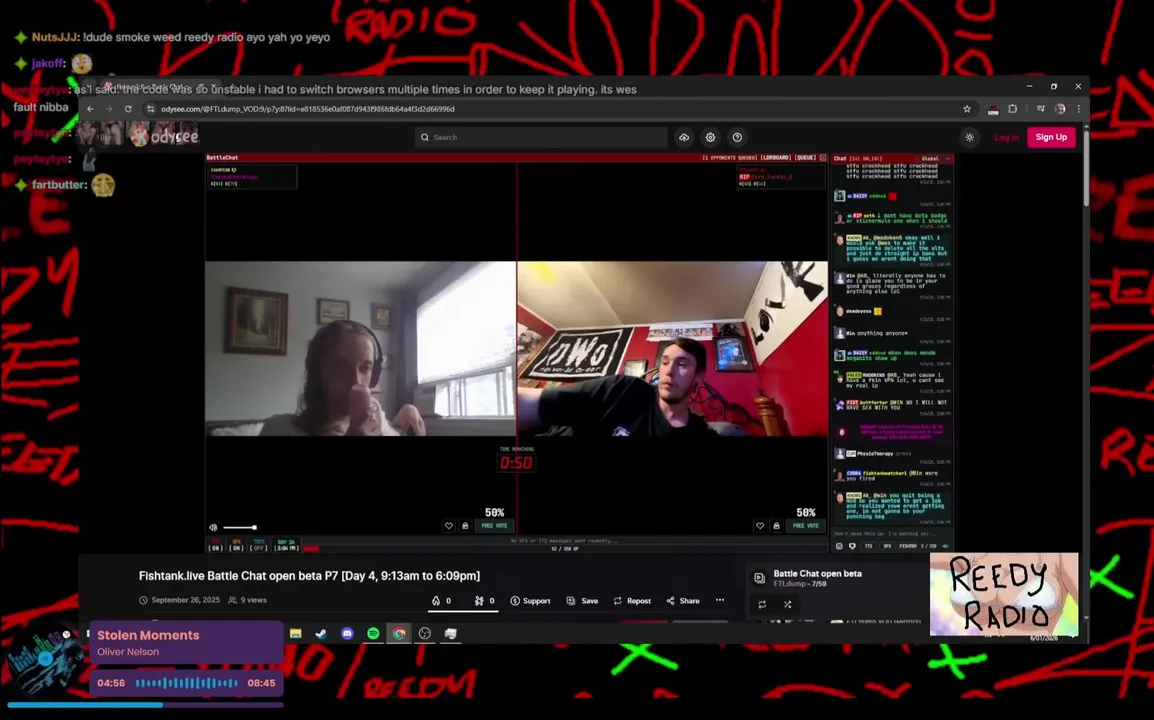Toggle playlist loop icon
The width and height of the screenshot is (1154, 720).
pyautogui.click(x=762, y=604)
